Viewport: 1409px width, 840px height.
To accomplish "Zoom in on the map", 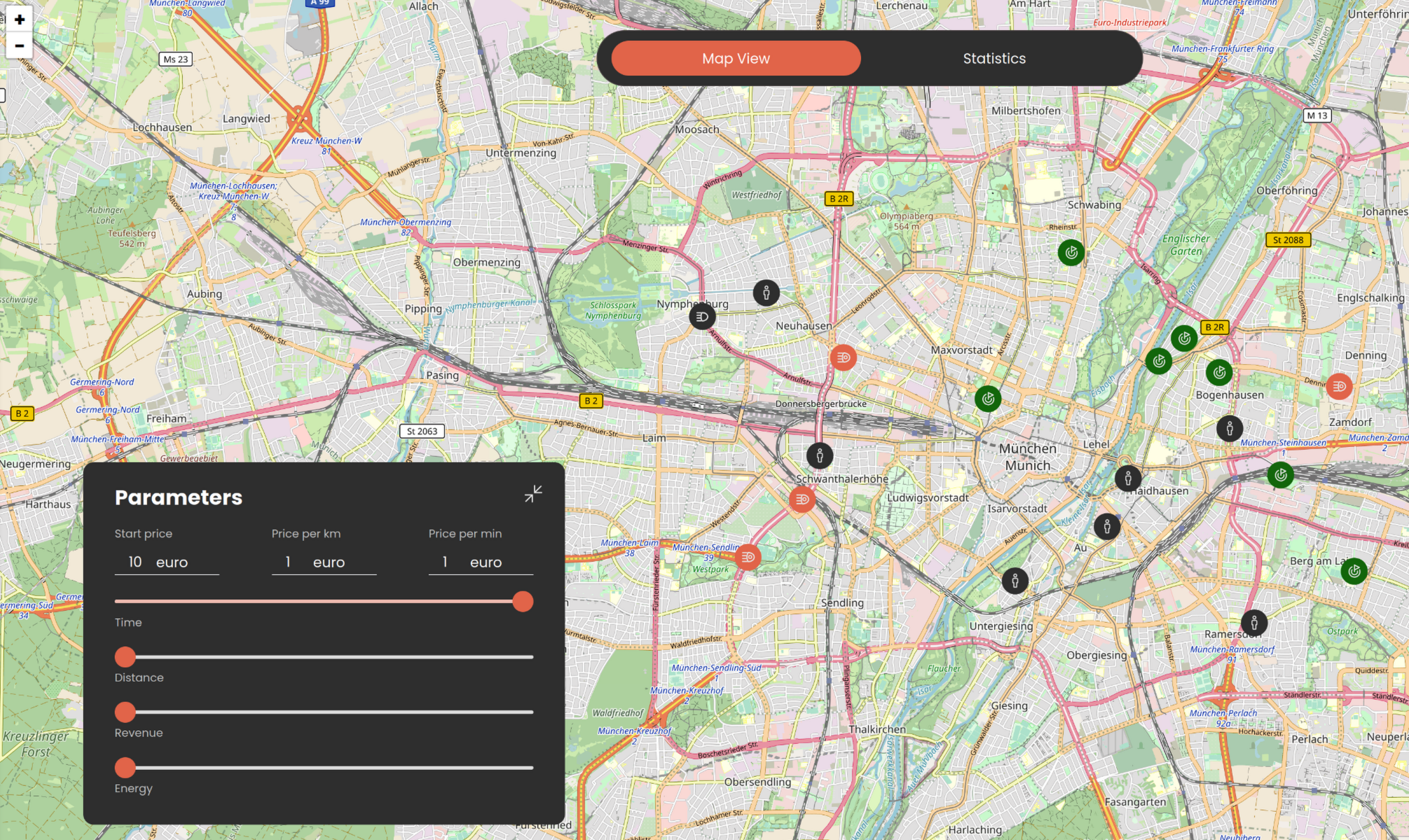I will click(20, 20).
